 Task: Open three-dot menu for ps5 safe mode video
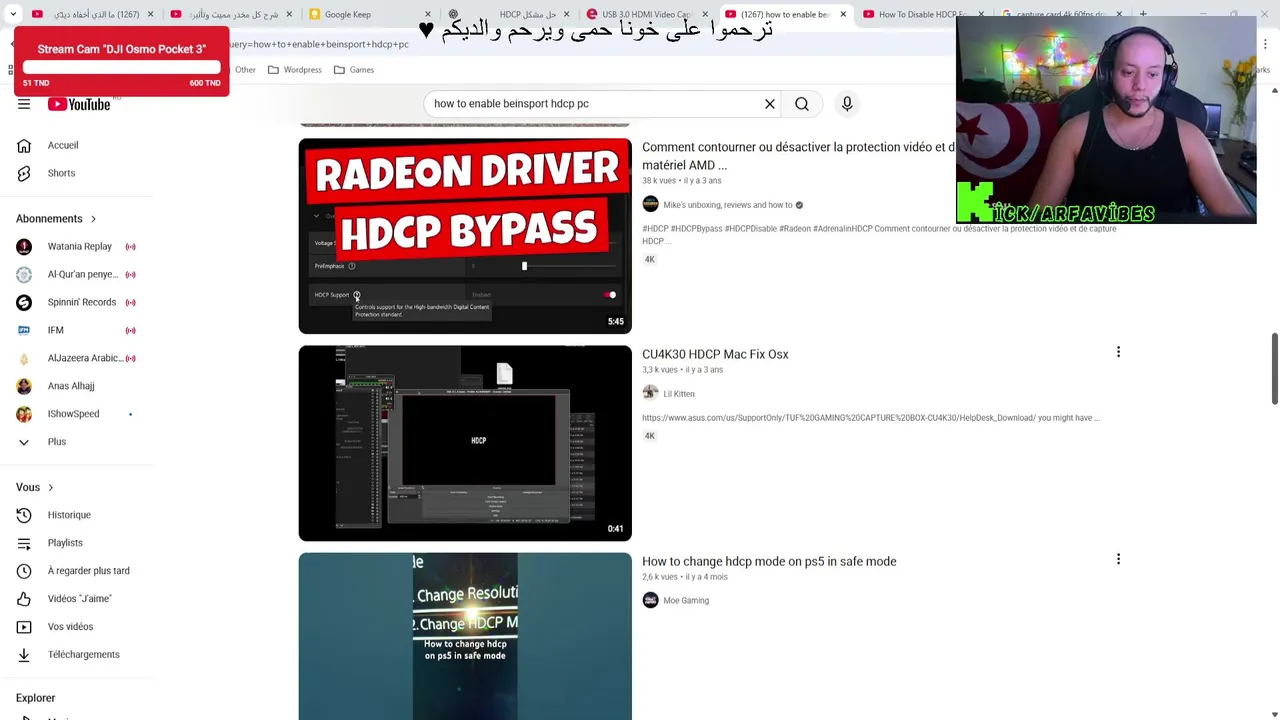1118,559
